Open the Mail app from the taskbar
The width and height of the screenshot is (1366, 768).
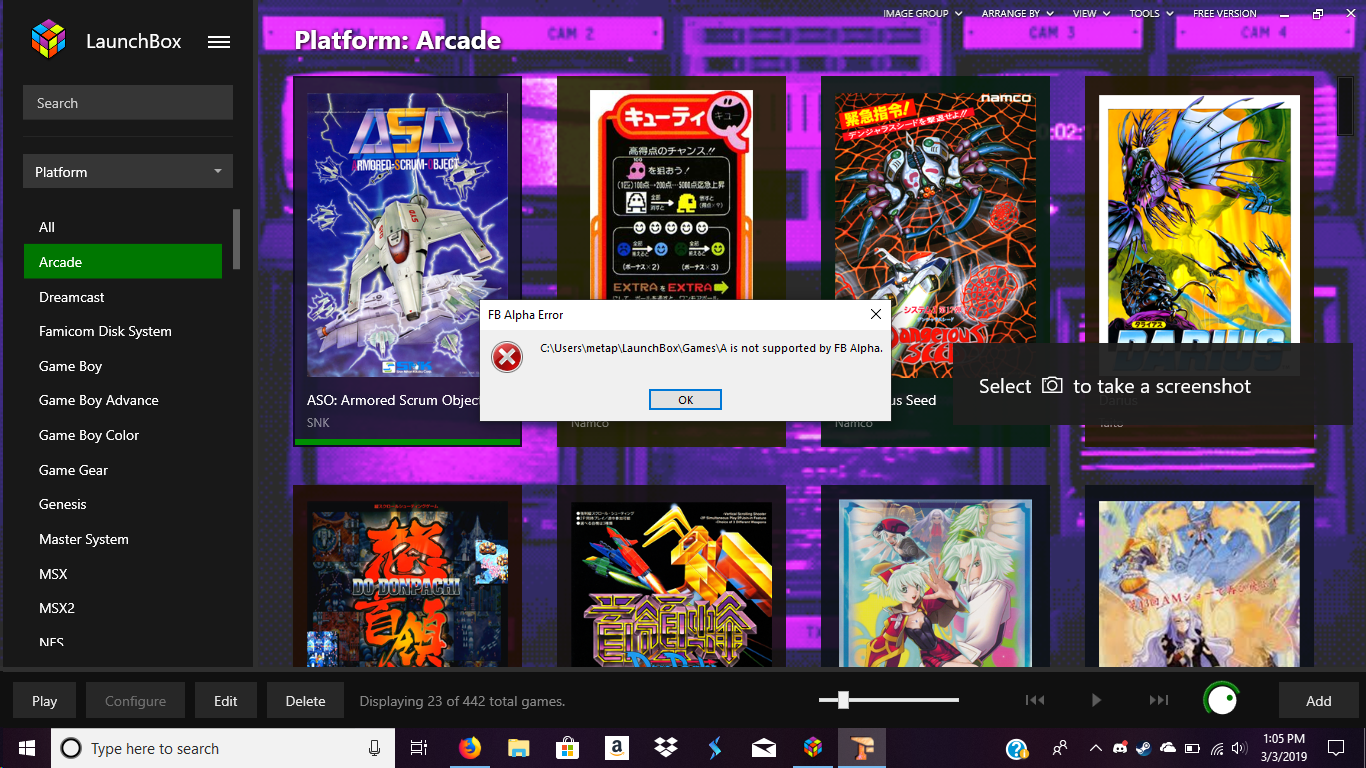[764, 748]
